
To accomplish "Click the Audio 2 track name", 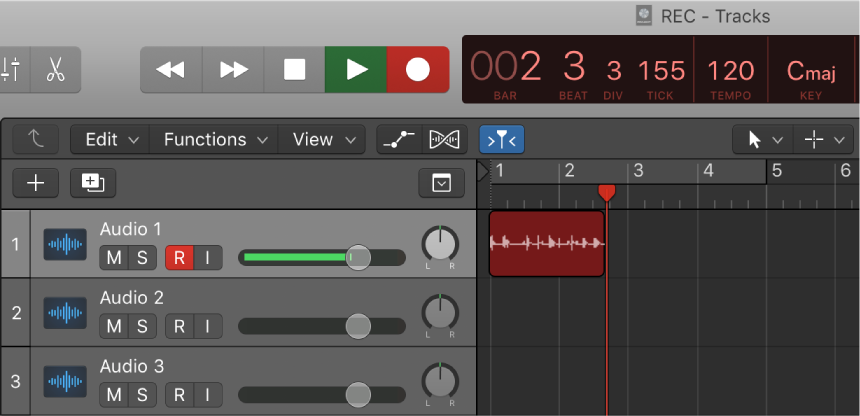I will point(132,297).
